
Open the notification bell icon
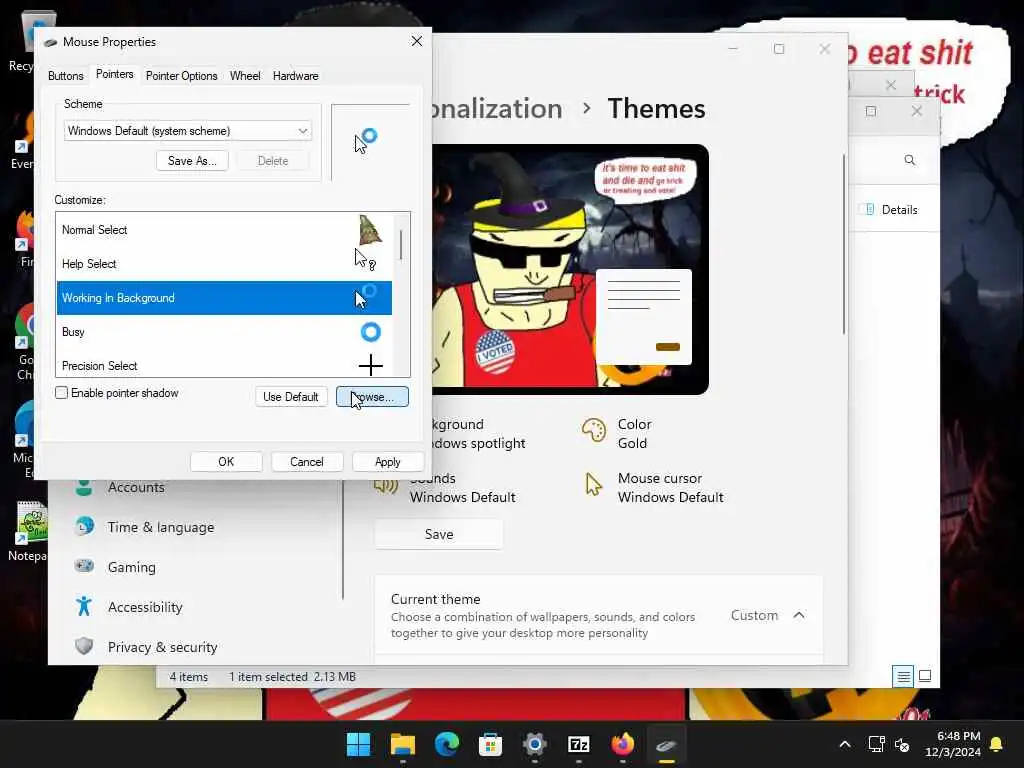click(996, 744)
